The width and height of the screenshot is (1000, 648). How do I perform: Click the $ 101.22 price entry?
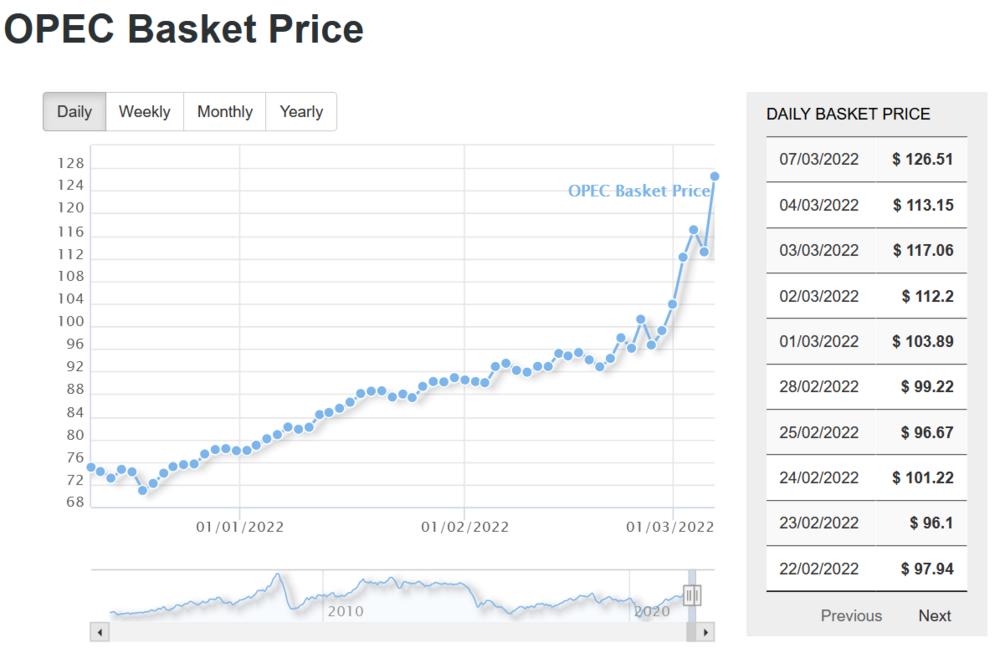pos(923,478)
